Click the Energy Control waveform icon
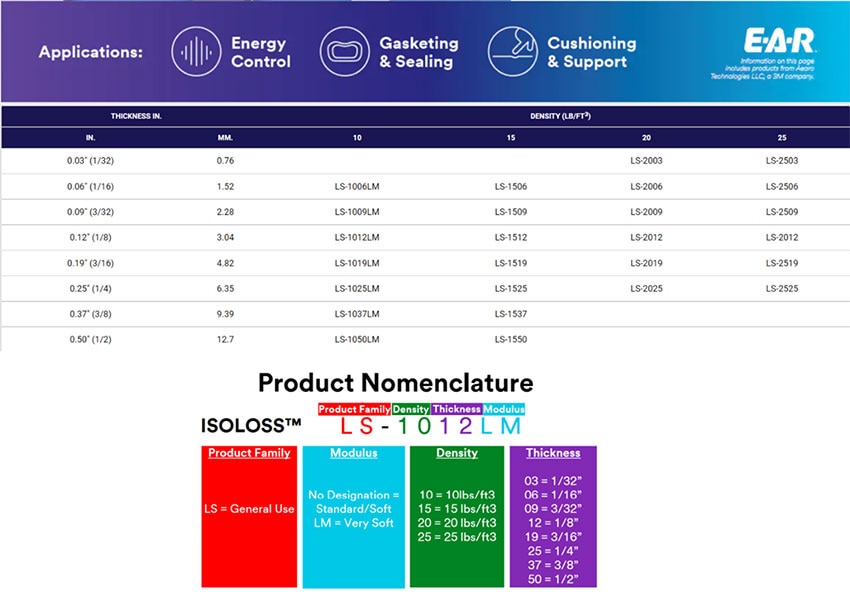This screenshot has width=850, height=592. [x=197, y=52]
